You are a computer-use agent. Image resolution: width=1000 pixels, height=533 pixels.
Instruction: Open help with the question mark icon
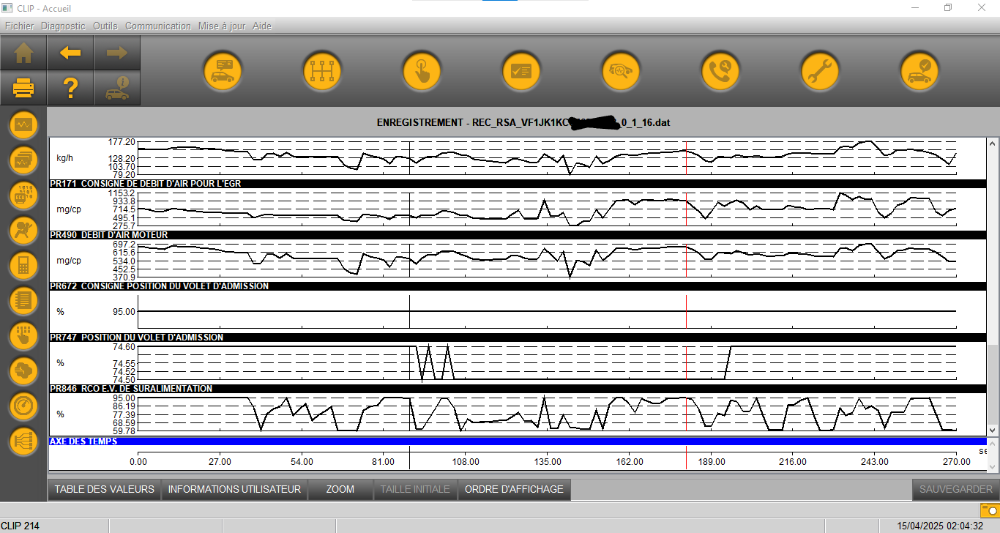coord(70,89)
